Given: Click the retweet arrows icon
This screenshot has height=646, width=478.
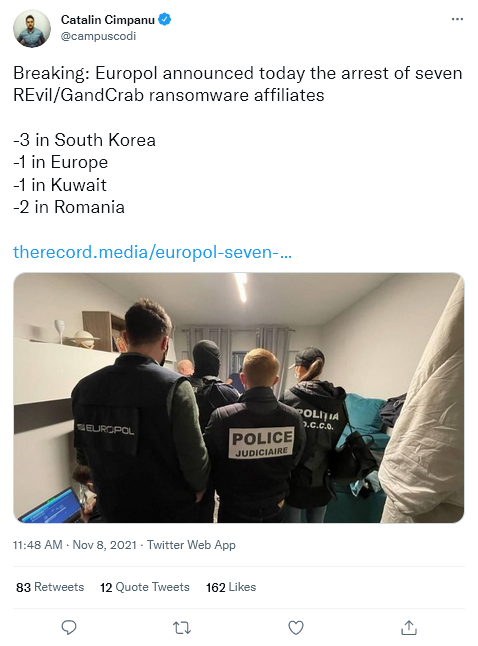Looking at the screenshot, I should (181, 628).
